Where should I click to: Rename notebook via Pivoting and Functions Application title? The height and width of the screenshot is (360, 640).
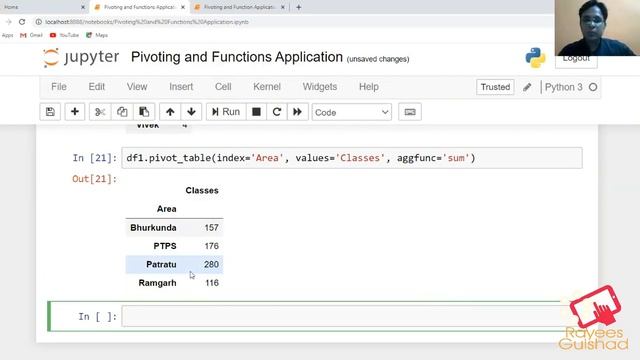(237, 57)
